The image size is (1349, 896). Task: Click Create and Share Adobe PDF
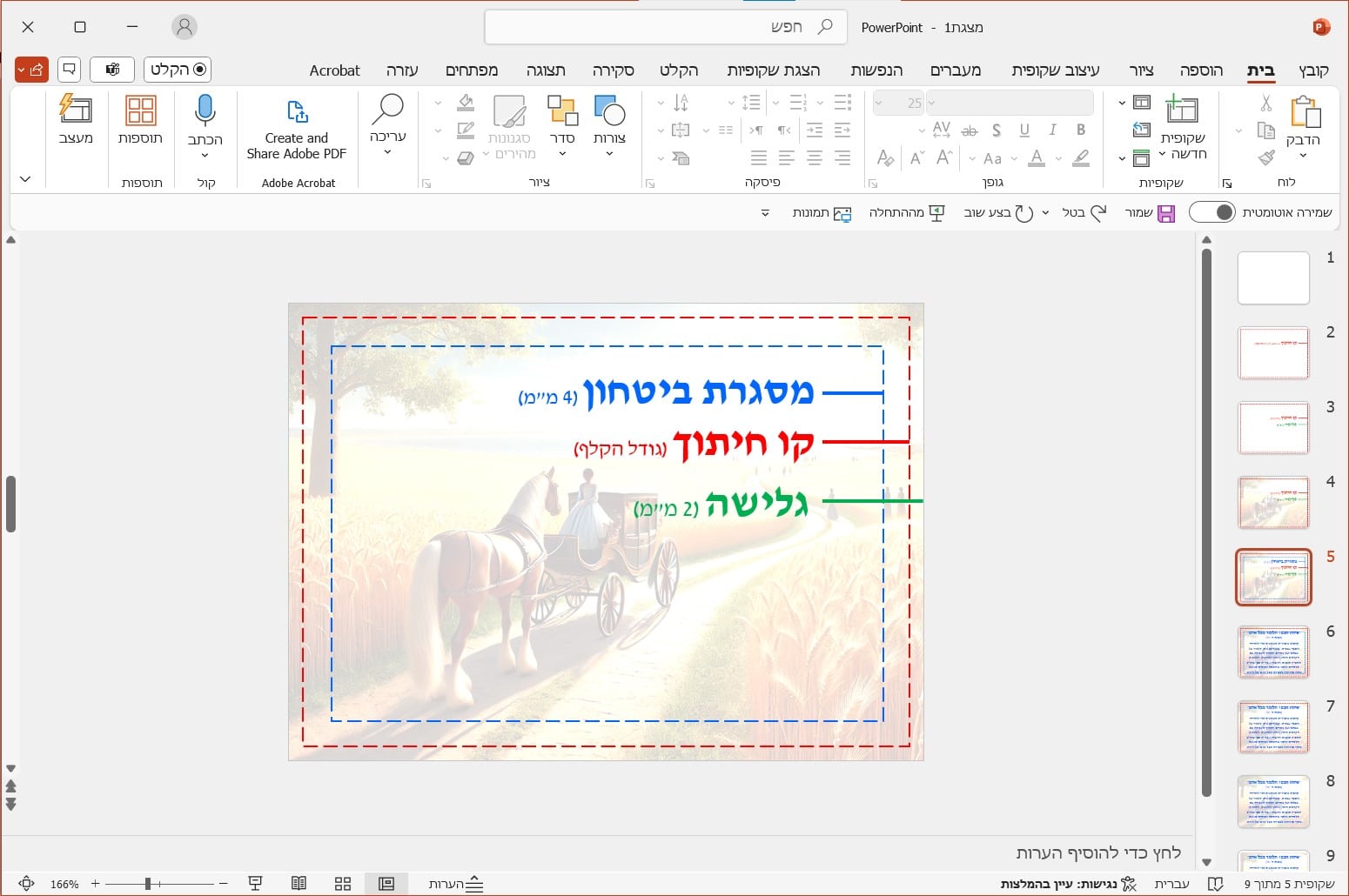coord(296,128)
